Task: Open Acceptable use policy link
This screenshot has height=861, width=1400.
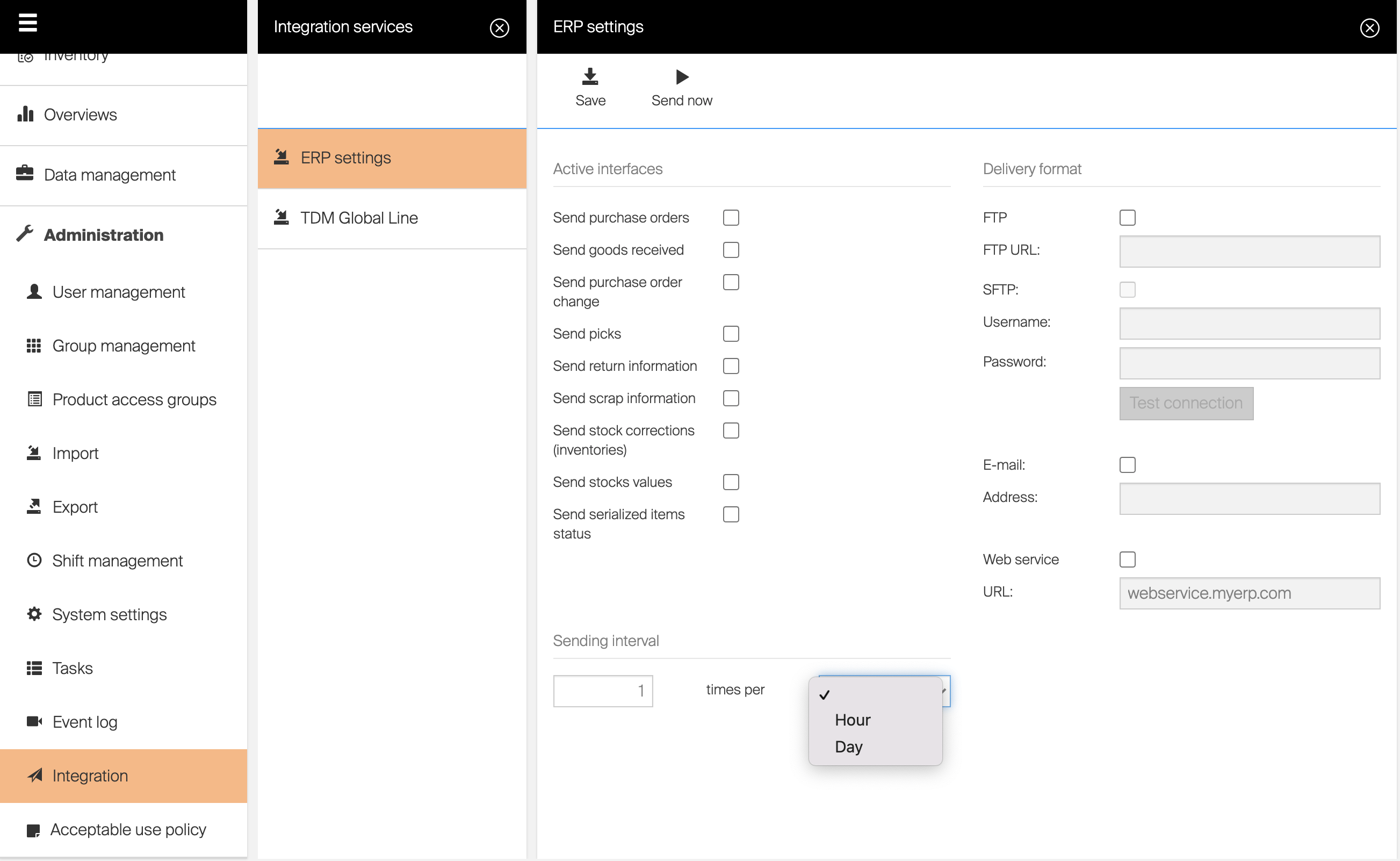Action: [x=128, y=830]
